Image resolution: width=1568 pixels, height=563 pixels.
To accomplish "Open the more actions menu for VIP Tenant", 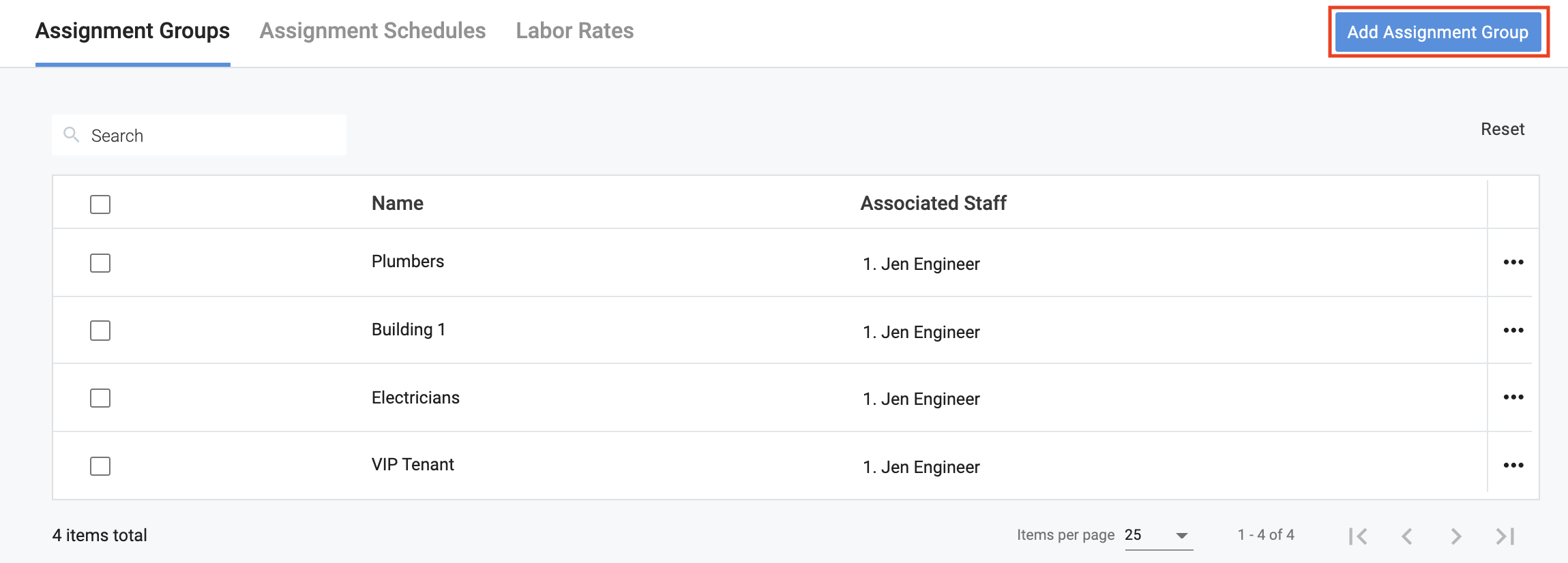I will point(1513,466).
